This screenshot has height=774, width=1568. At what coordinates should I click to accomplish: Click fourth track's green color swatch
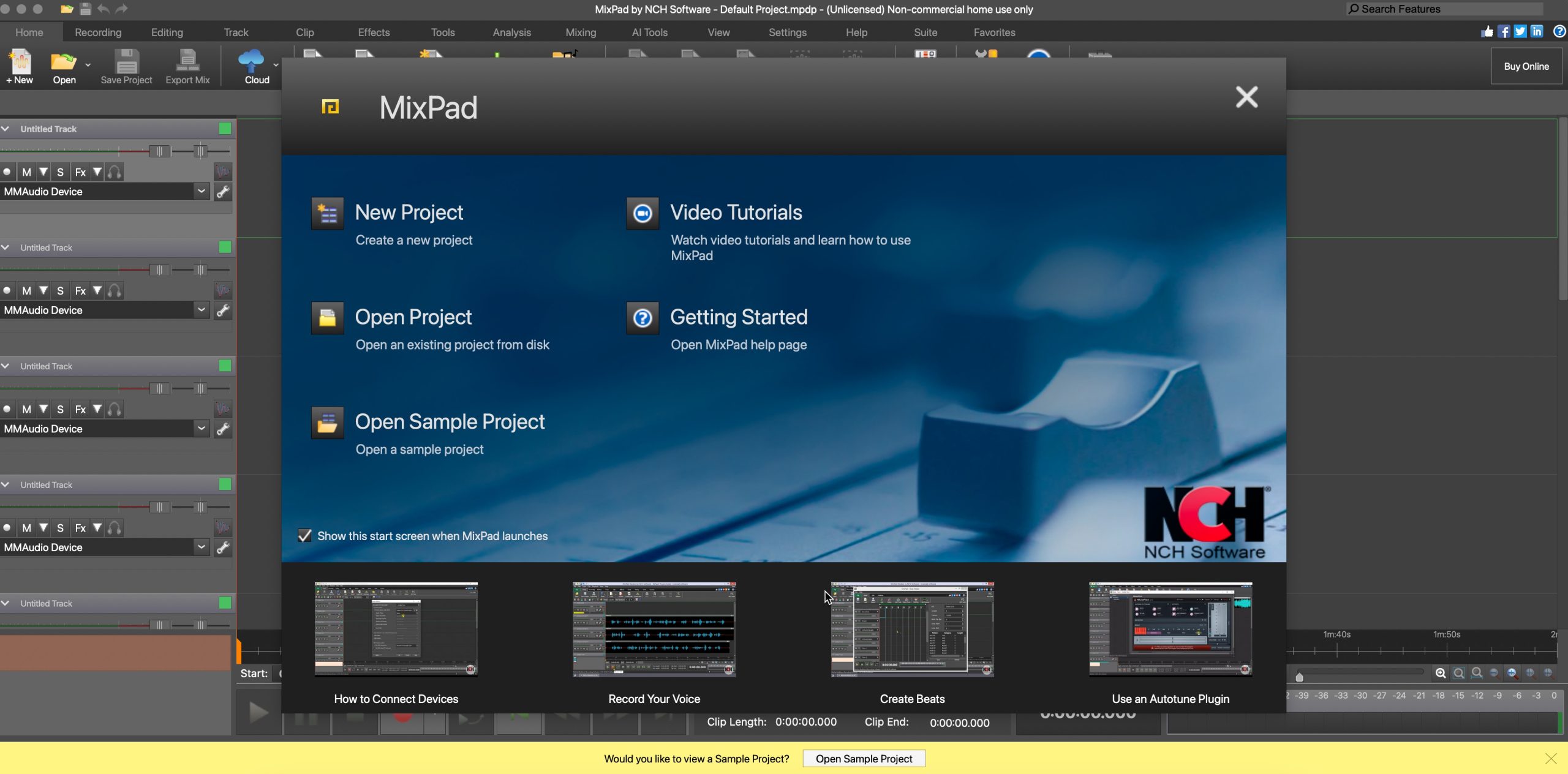point(225,484)
